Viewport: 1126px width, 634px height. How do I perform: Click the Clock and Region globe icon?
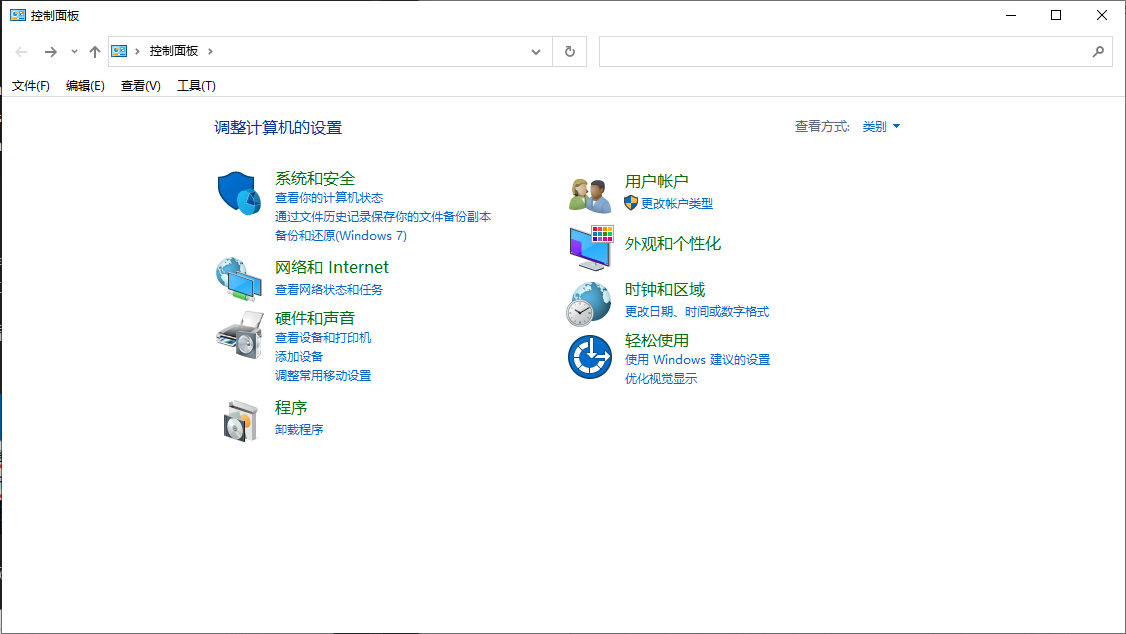click(x=590, y=303)
